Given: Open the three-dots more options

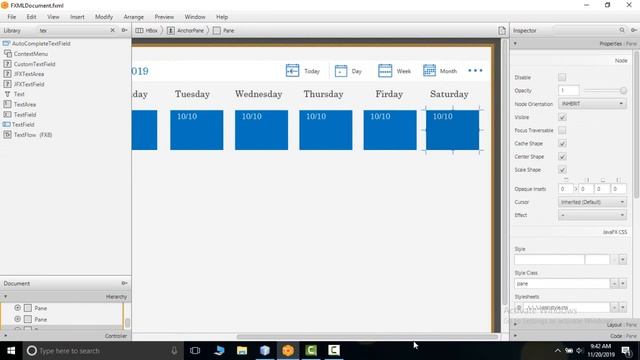Looking at the screenshot, I should tap(475, 71).
